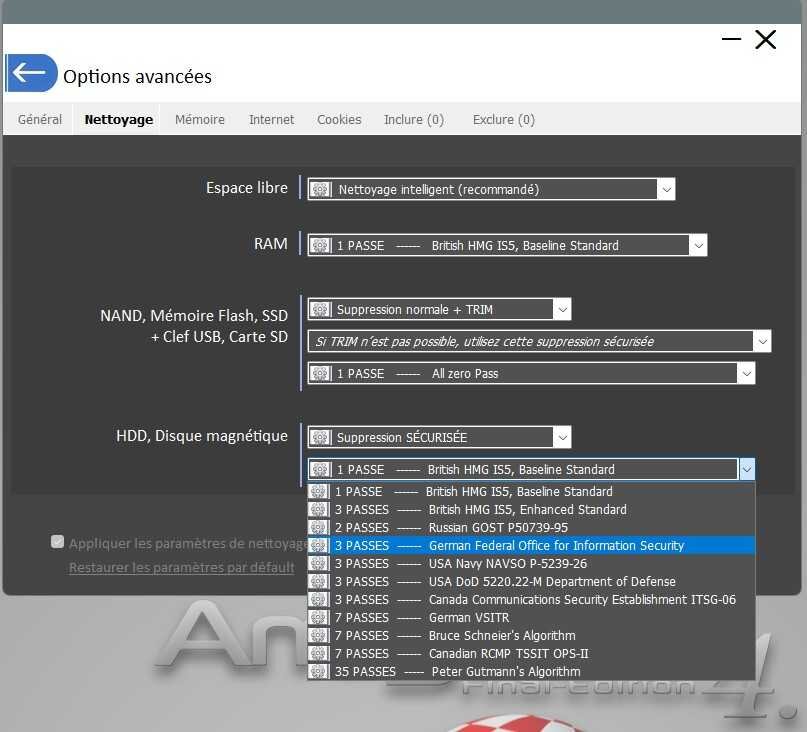Expand the Si TRIM n'est pas possible dropdown
The width and height of the screenshot is (807, 732).
point(762,341)
